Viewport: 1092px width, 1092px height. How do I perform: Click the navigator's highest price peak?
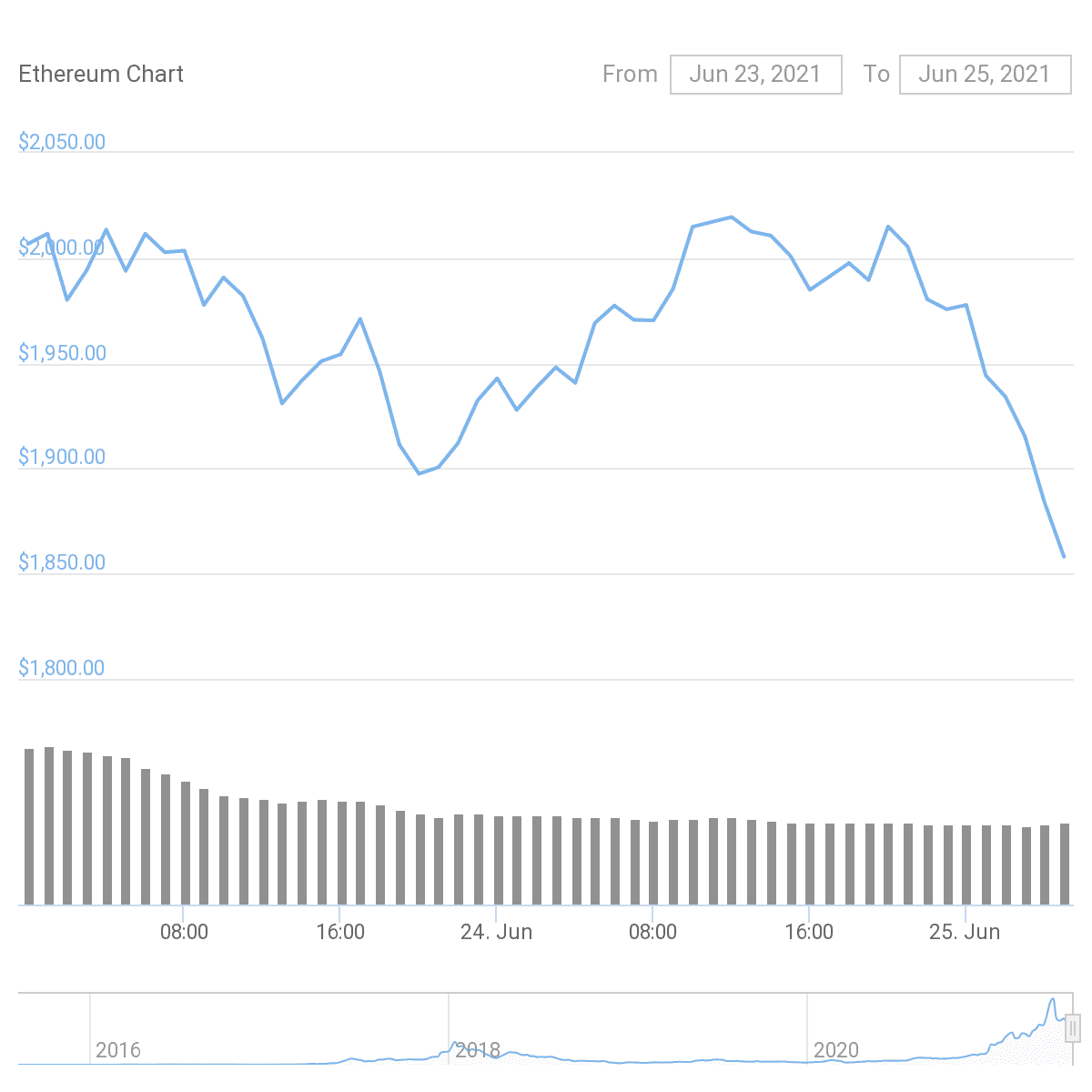1052,1000
